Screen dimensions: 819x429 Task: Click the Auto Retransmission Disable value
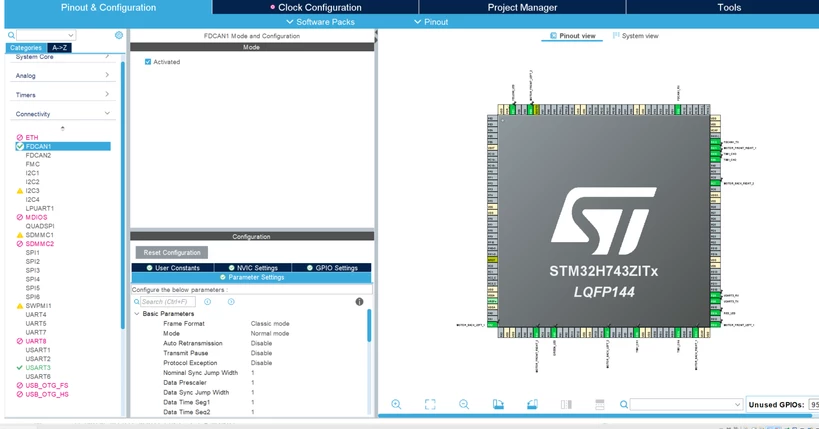(261, 343)
